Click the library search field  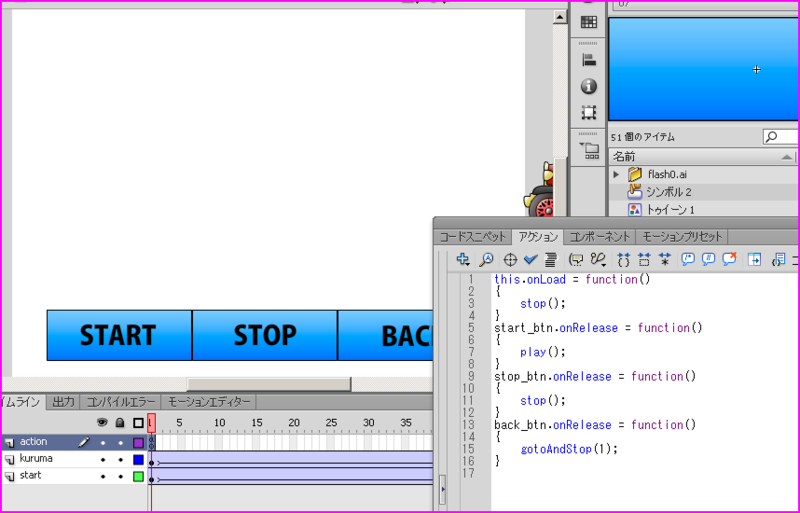pos(781,137)
